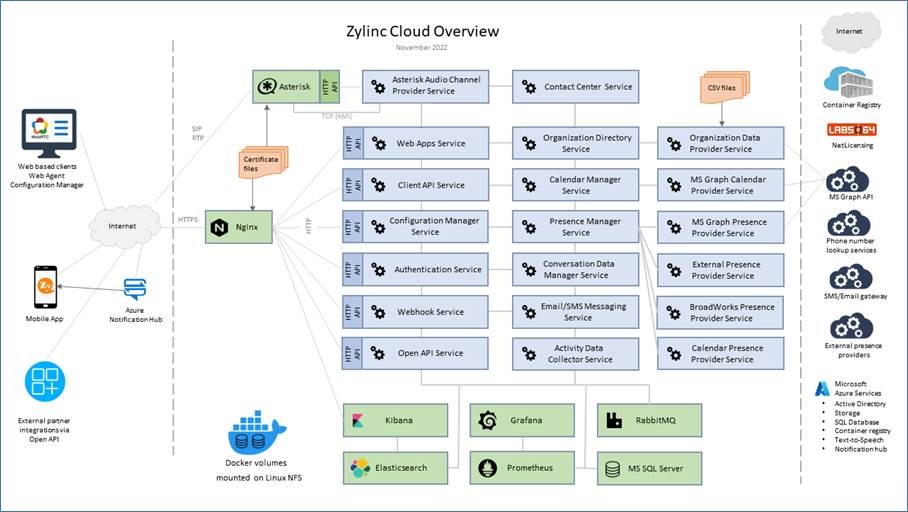Click the Elasticsearch logo icon

point(359,468)
